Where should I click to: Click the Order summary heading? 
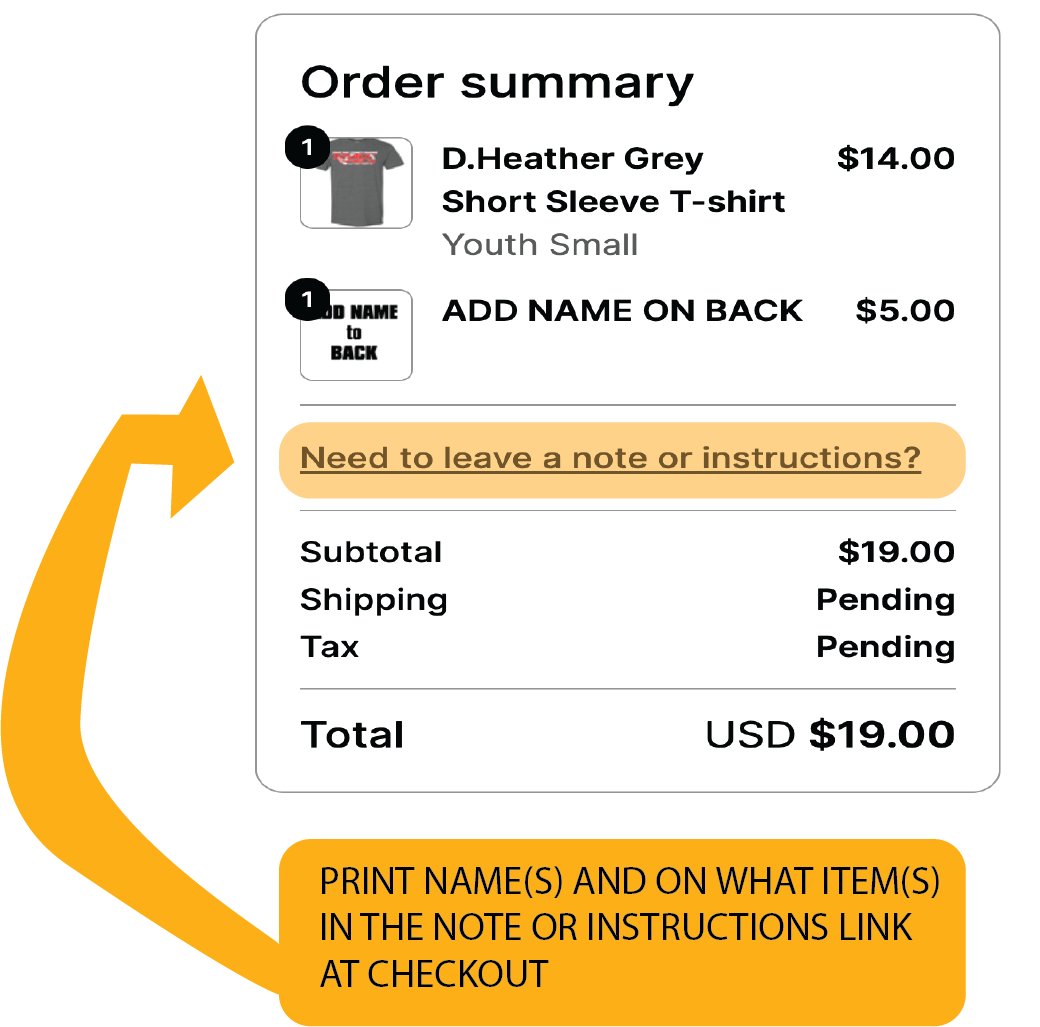click(x=496, y=83)
